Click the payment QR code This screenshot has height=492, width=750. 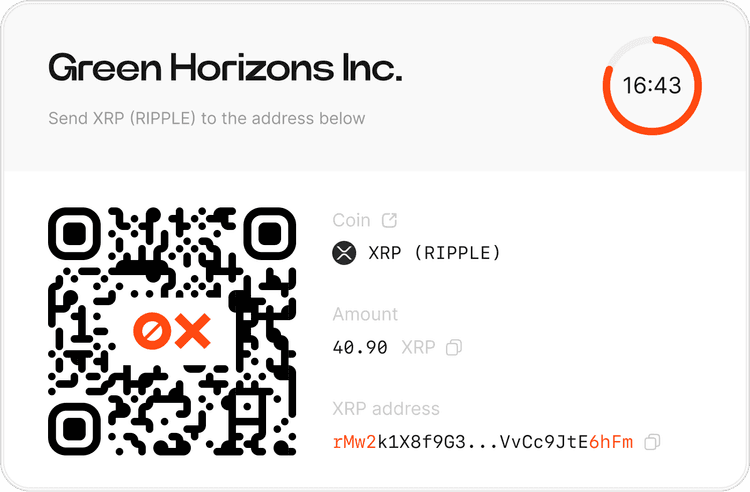click(172, 331)
